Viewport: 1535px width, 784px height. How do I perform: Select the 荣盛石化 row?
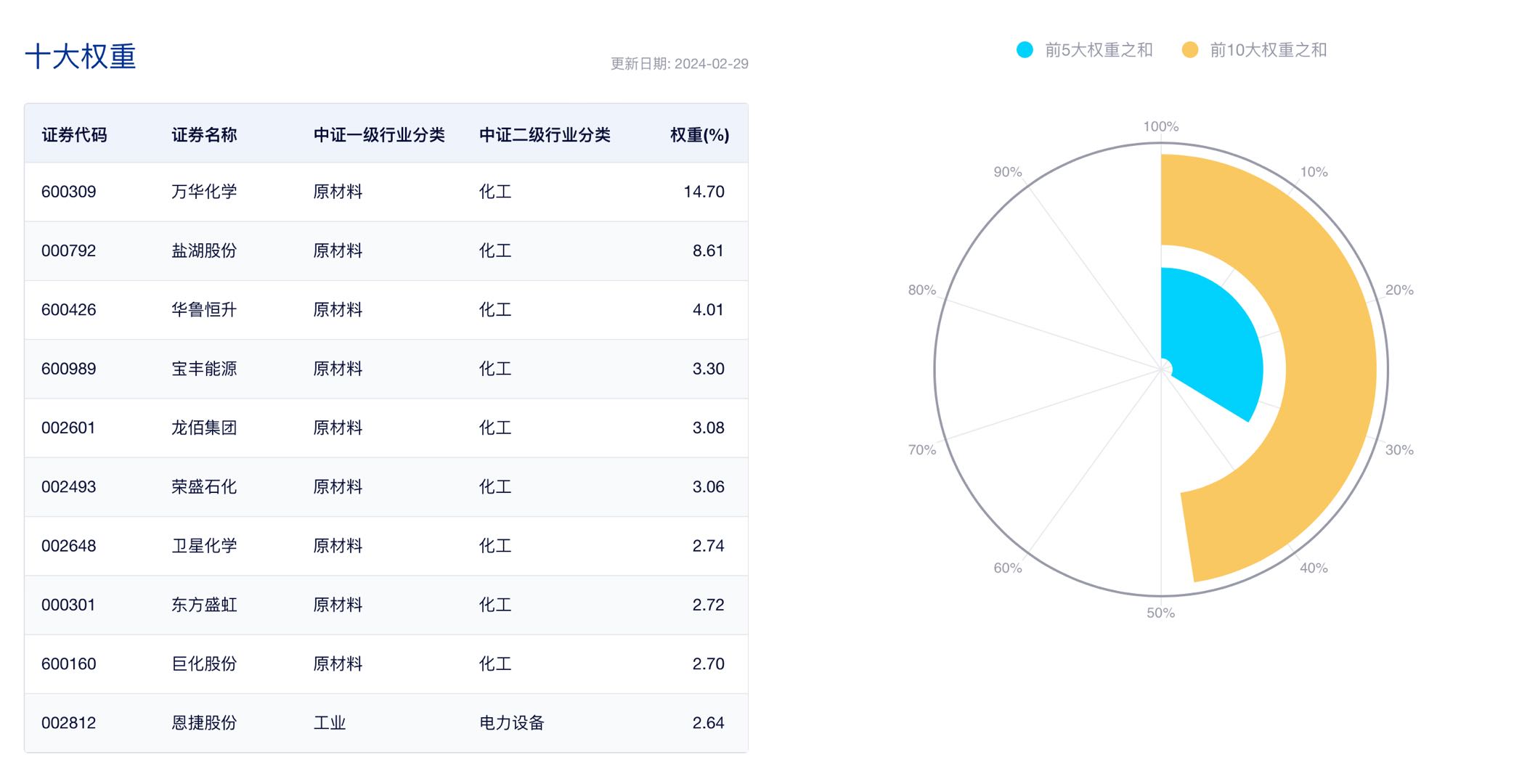click(204, 487)
